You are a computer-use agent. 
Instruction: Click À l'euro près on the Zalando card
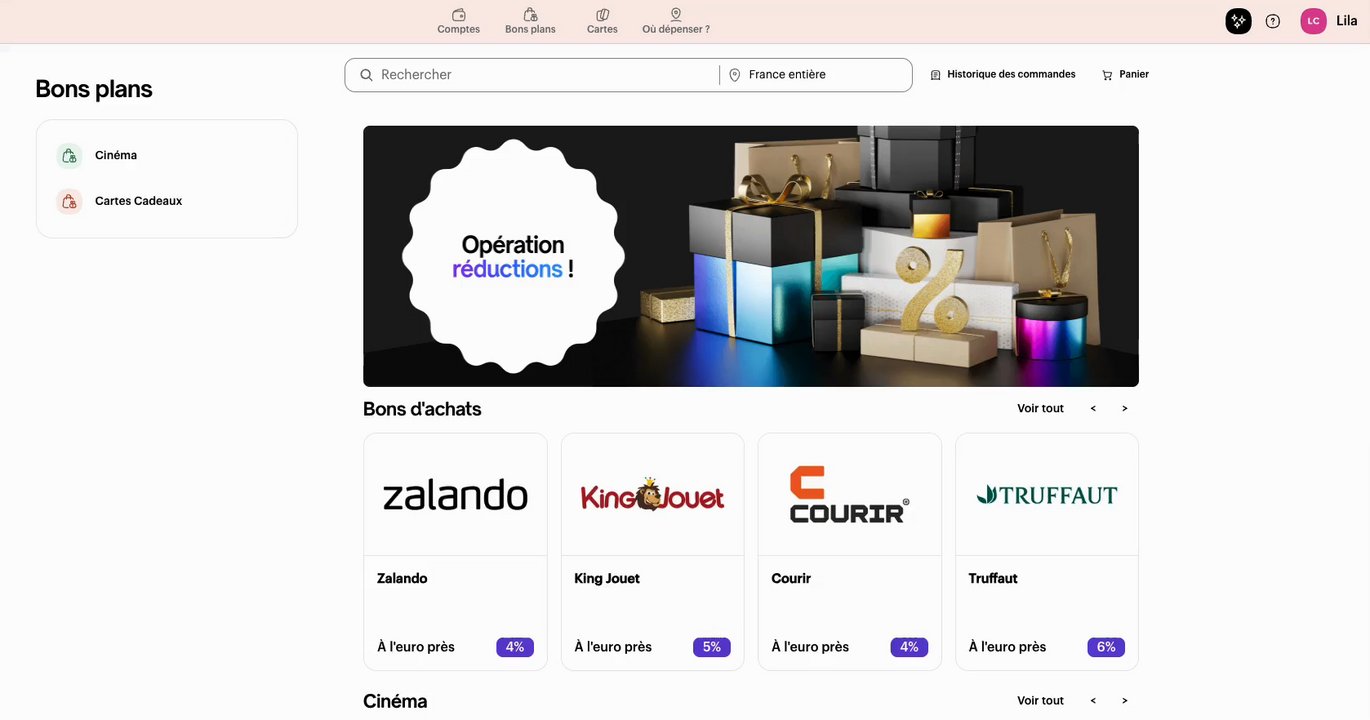[416, 647]
